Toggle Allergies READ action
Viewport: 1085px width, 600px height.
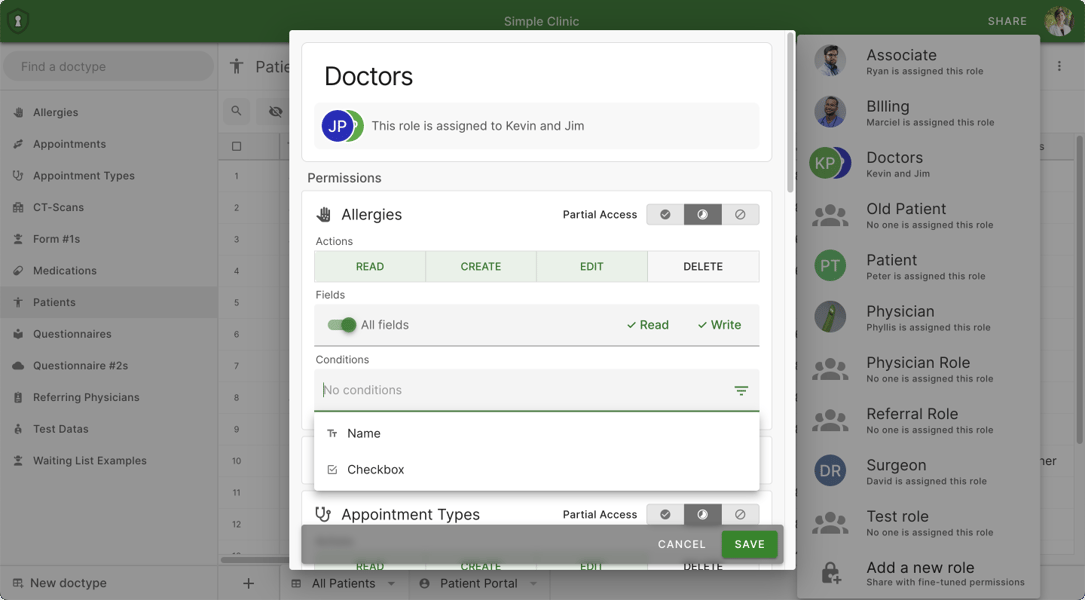[370, 266]
